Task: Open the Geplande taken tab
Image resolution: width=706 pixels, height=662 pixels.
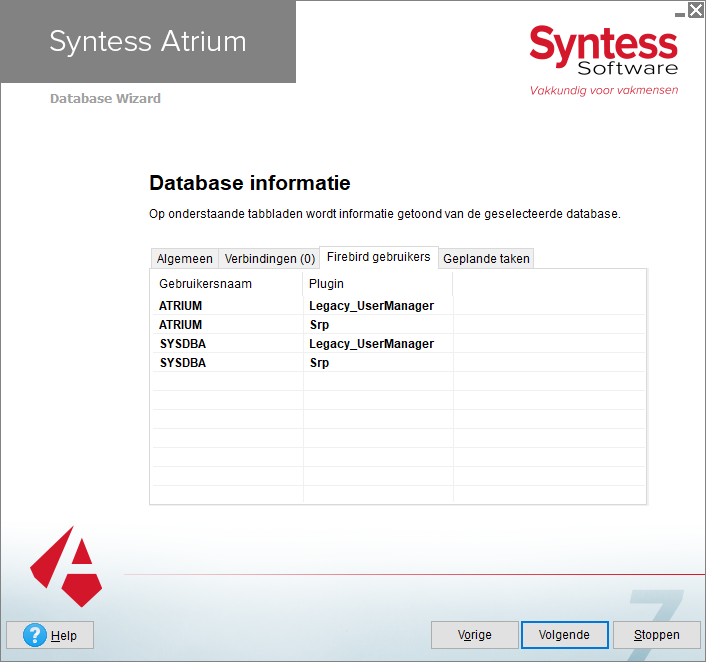Action: pos(486,258)
